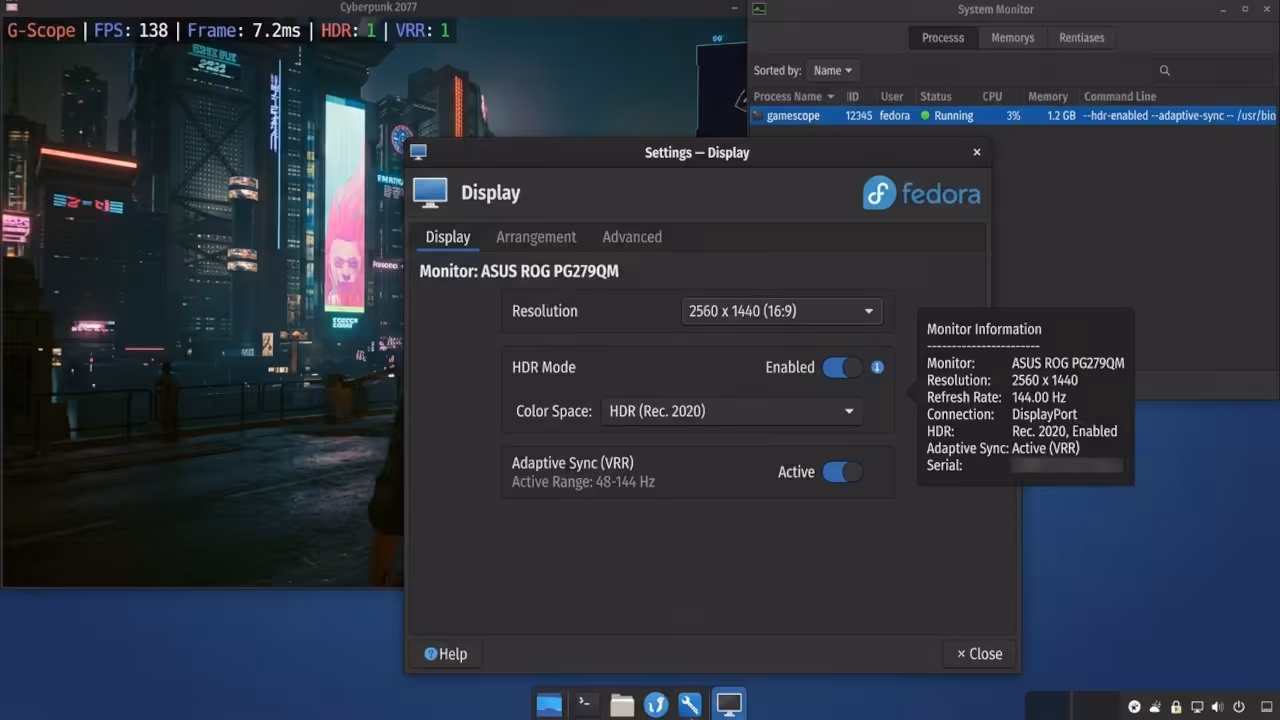Image resolution: width=1280 pixels, height=720 pixels.
Task: Click the CPU column header
Action: 992,97
